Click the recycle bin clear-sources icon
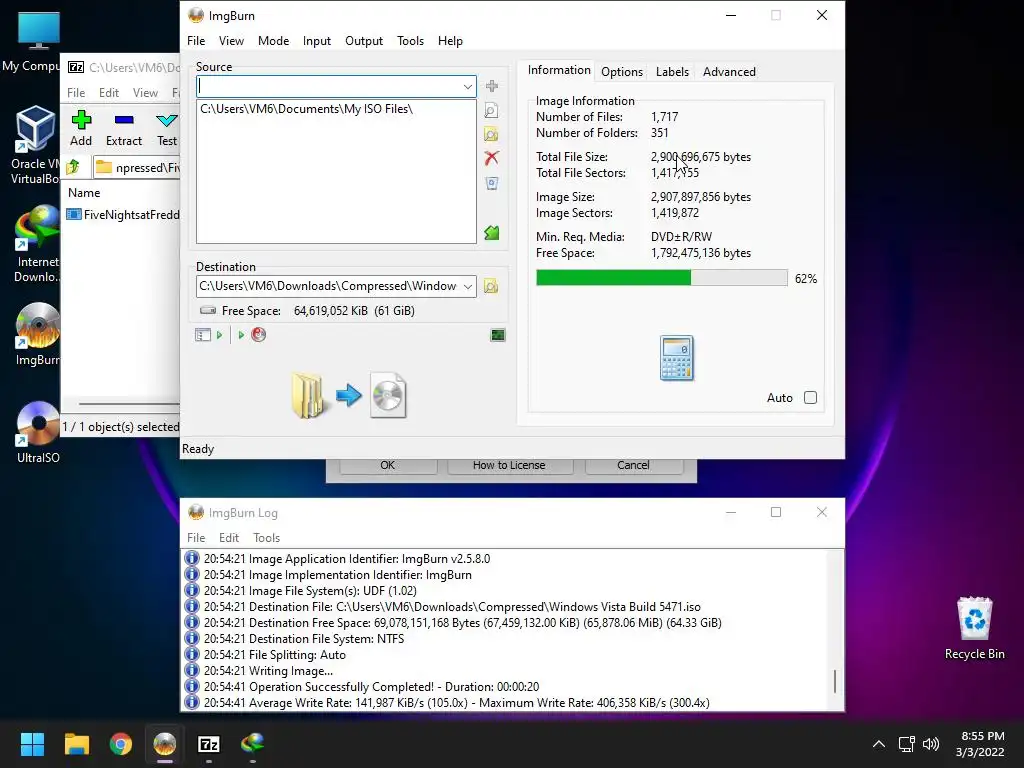 (x=492, y=184)
